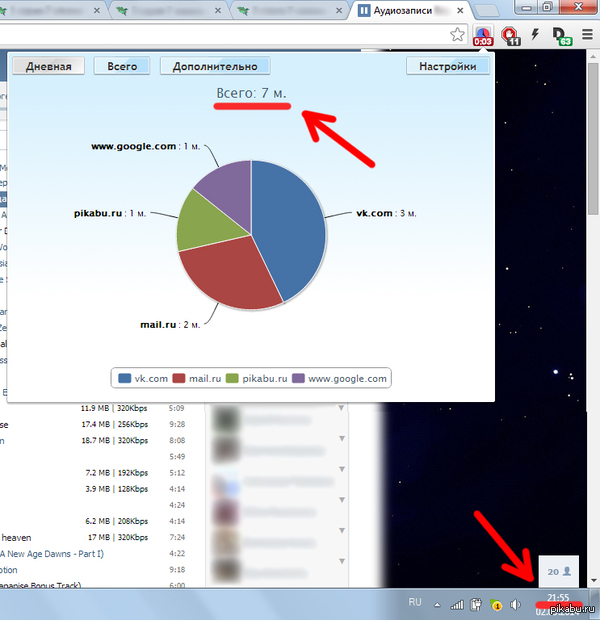Screen dimensions: 600x620
Task: Click the vertical scrollbar thumb
Action: coord(593,138)
